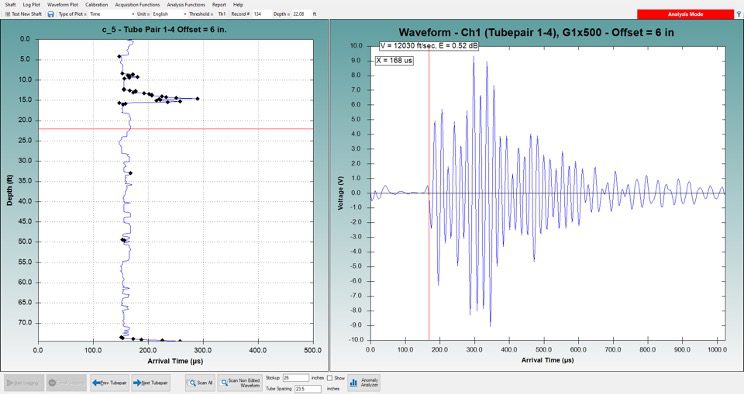This screenshot has width=744, height=394.
Task: Open the Acquisition Functions menu
Action: coord(138,4)
